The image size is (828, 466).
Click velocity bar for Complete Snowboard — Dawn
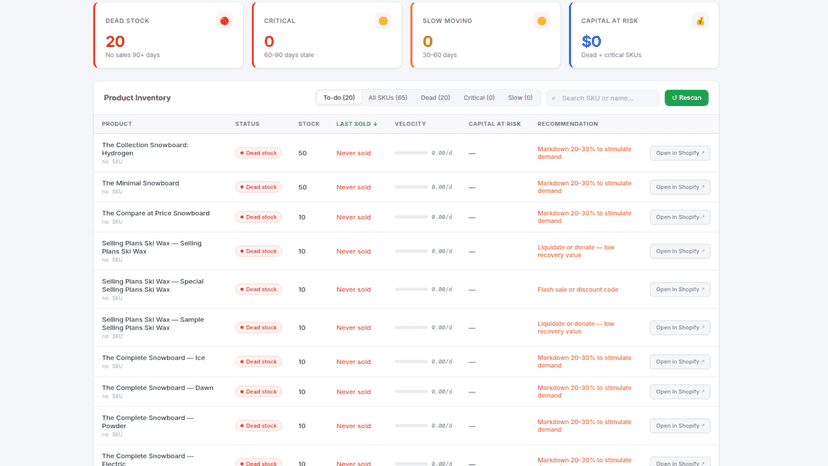(411, 392)
